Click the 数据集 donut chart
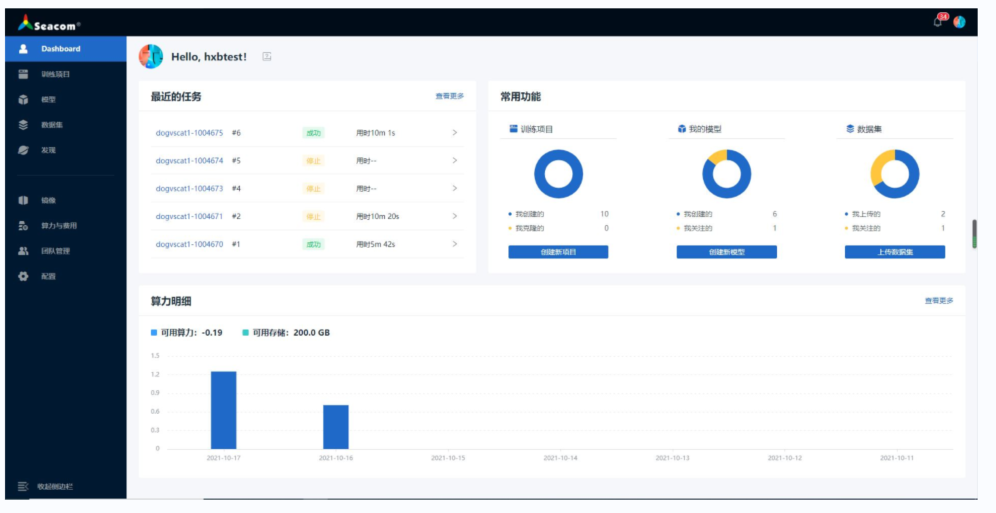 click(895, 174)
